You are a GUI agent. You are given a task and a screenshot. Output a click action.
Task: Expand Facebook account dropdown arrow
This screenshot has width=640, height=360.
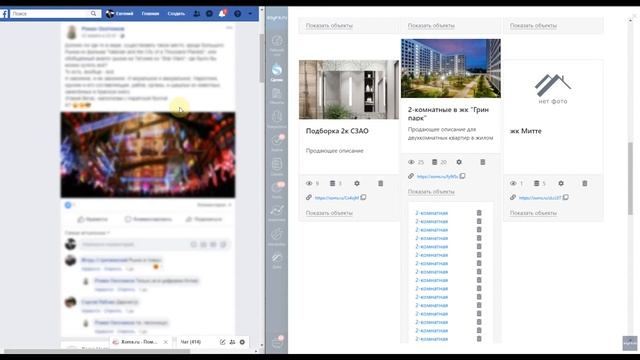[250, 13]
